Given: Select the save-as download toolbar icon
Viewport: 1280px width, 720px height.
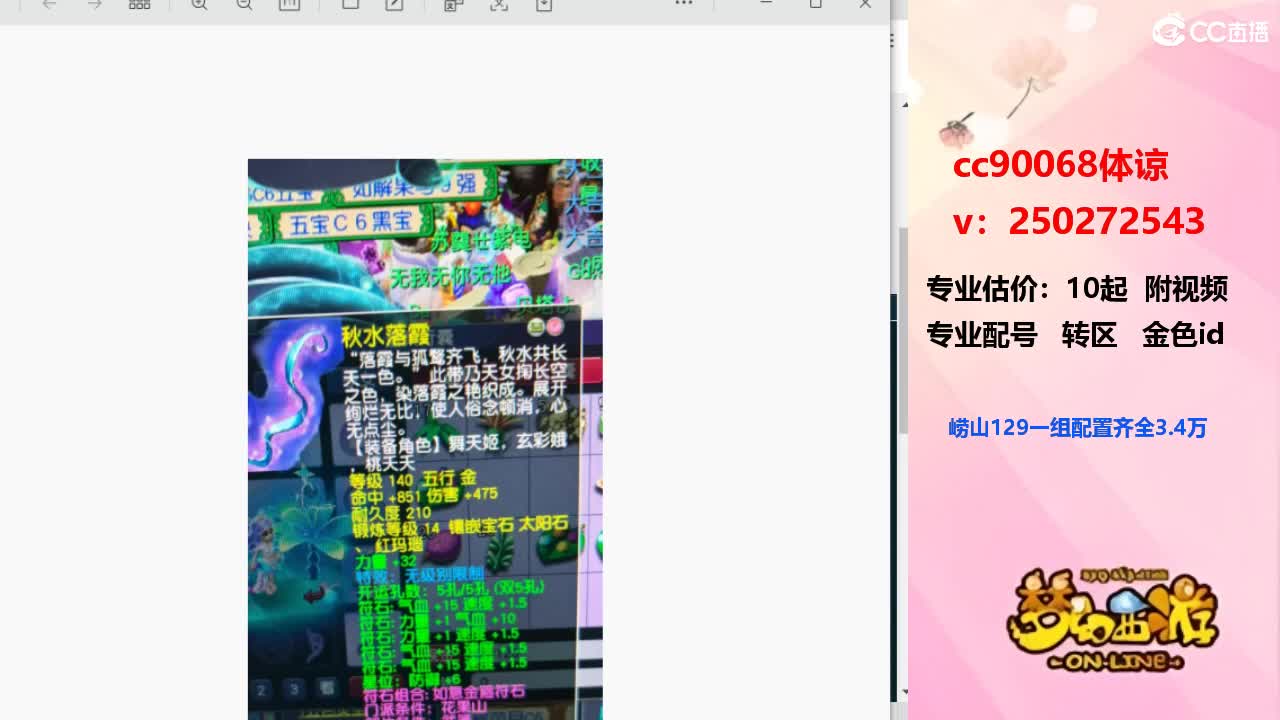Looking at the screenshot, I should [544, 5].
